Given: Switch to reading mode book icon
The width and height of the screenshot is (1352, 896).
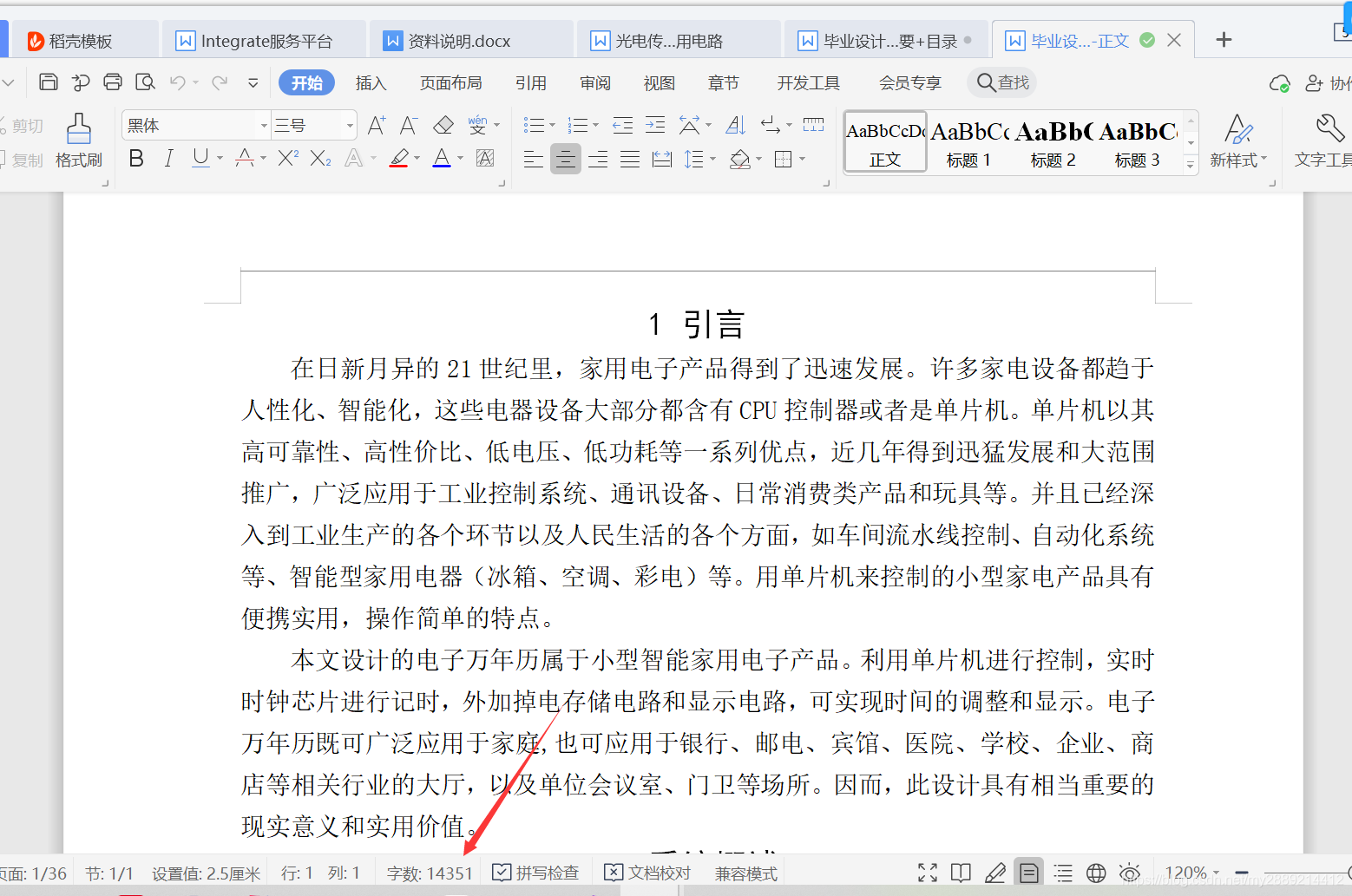Looking at the screenshot, I should pyautogui.click(x=961, y=873).
